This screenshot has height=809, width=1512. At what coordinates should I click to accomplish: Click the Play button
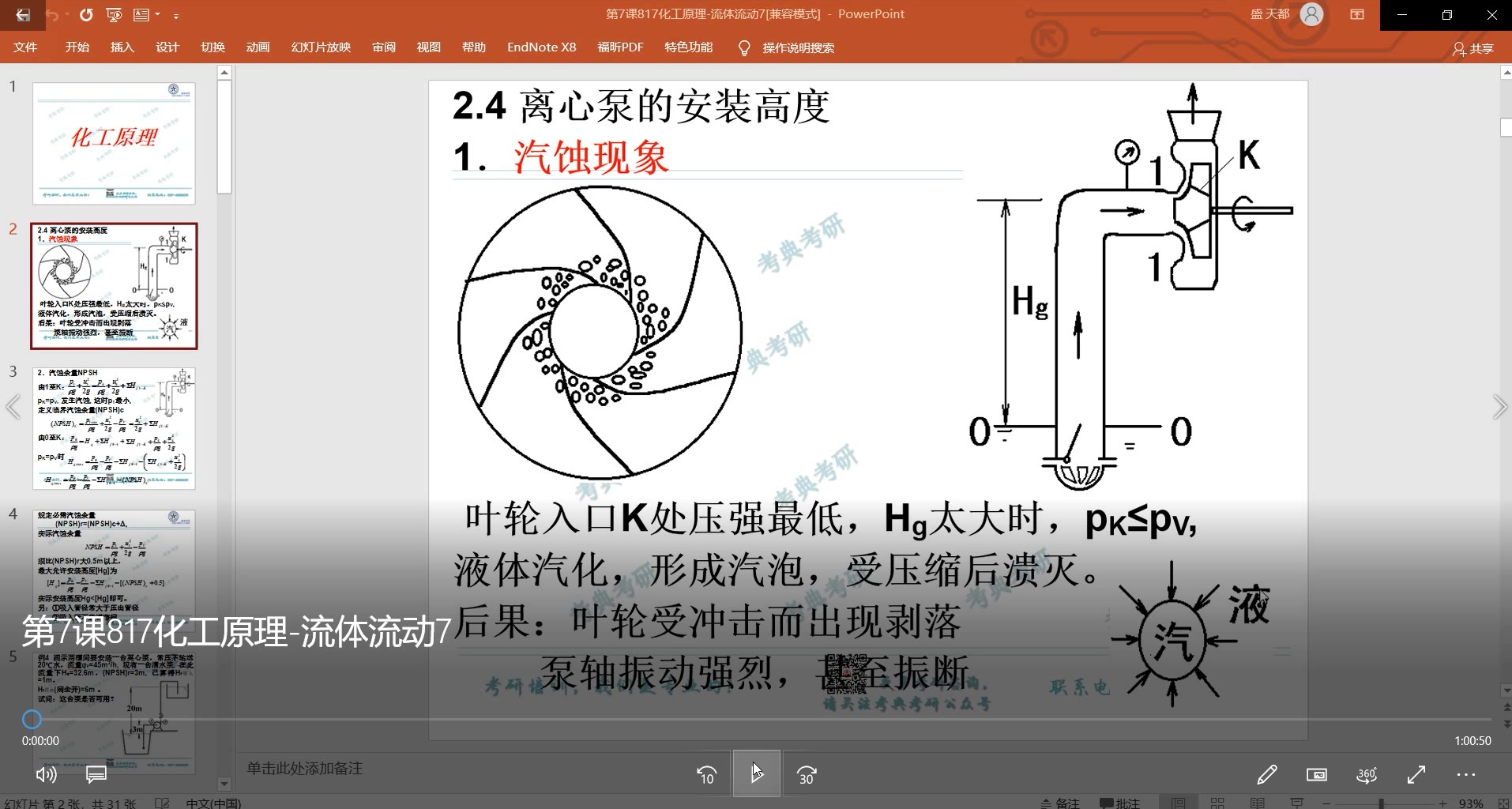coord(757,773)
